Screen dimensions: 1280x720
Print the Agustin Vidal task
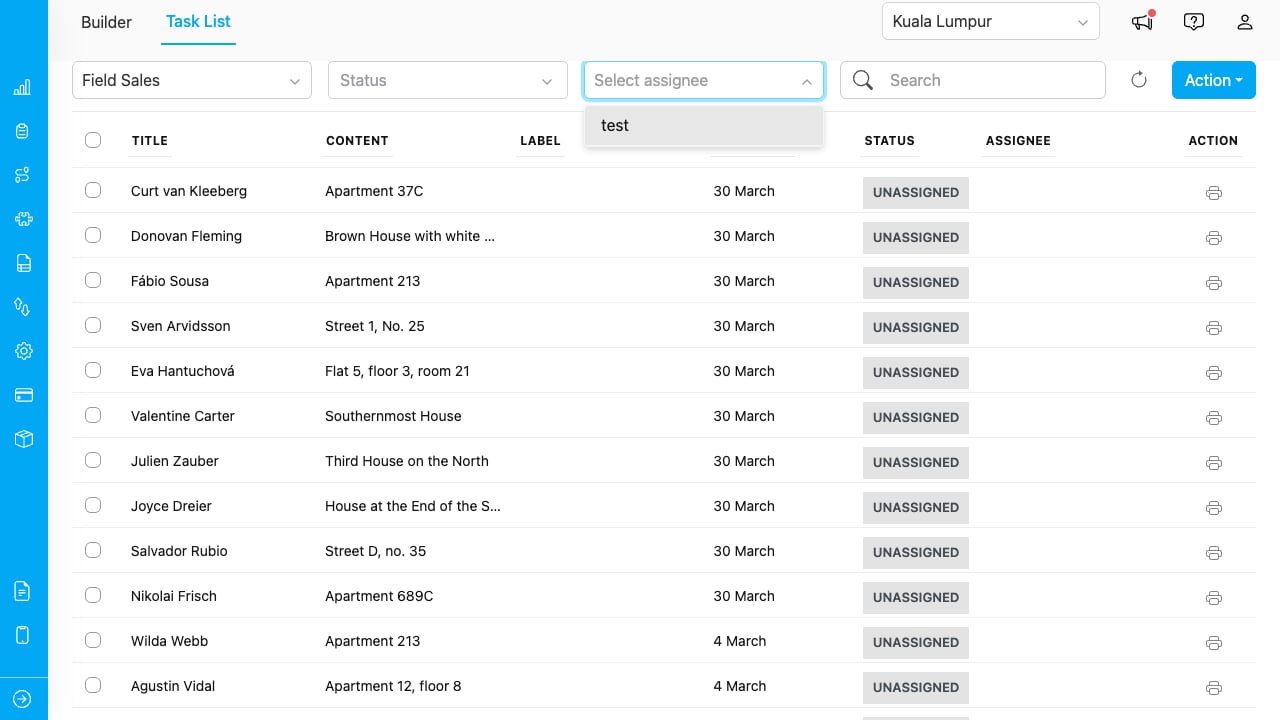1214,688
